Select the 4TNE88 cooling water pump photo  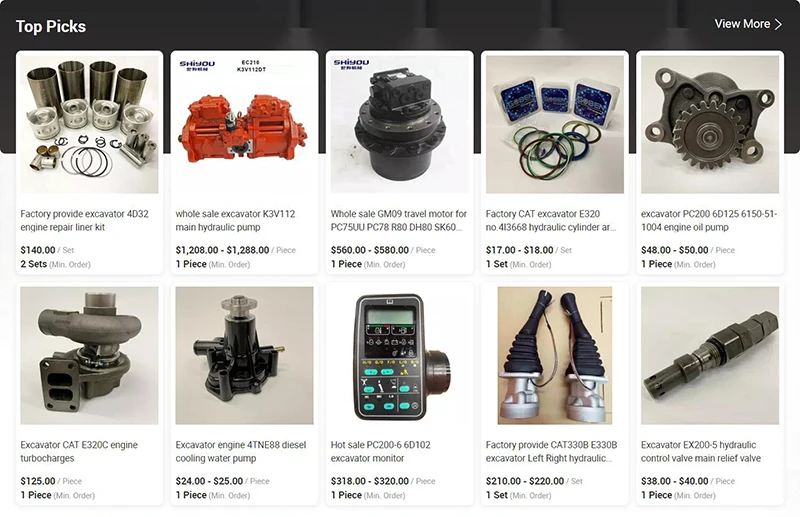click(244, 355)
